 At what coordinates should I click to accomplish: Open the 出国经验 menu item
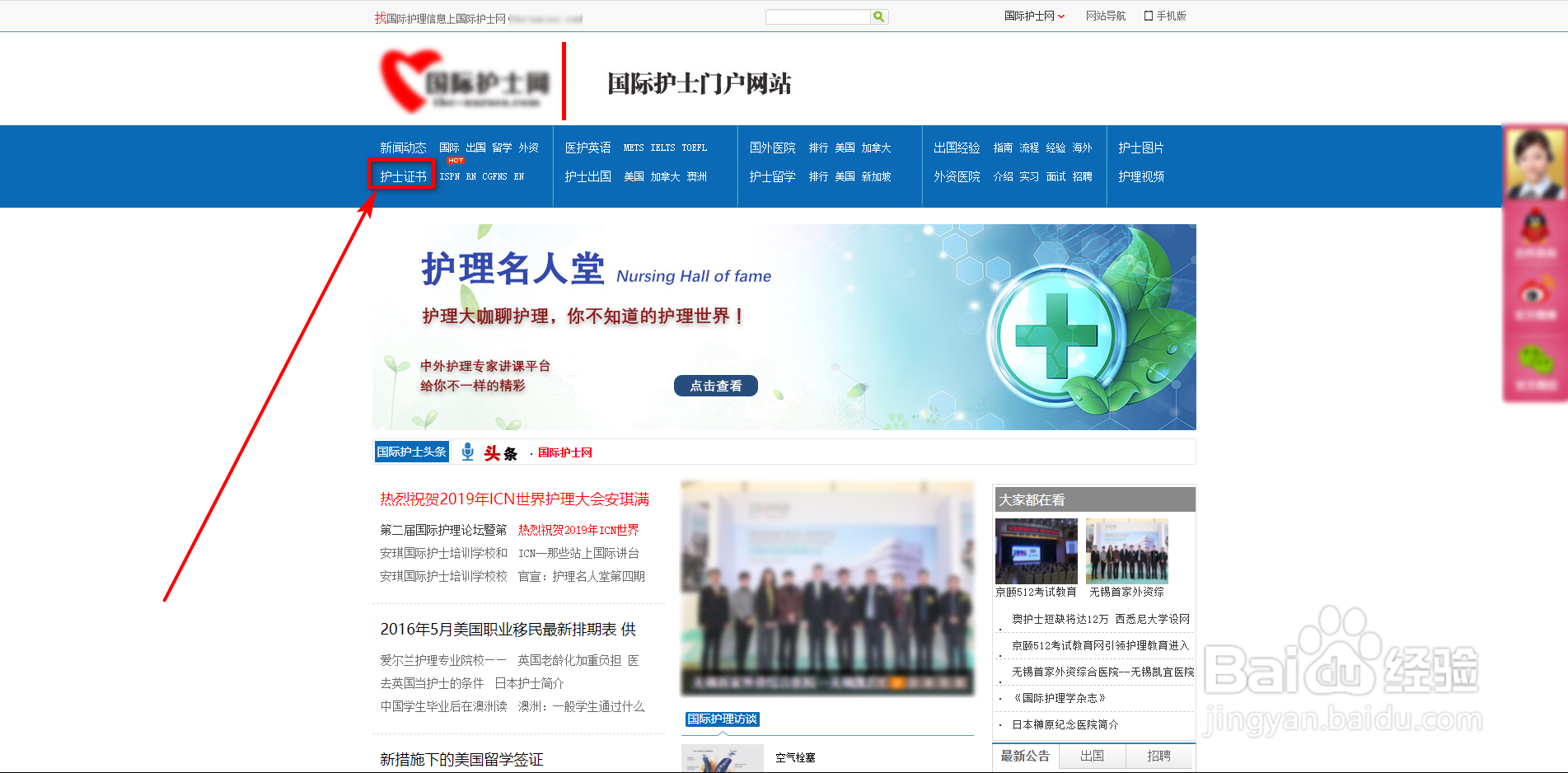tap(957, 148)
